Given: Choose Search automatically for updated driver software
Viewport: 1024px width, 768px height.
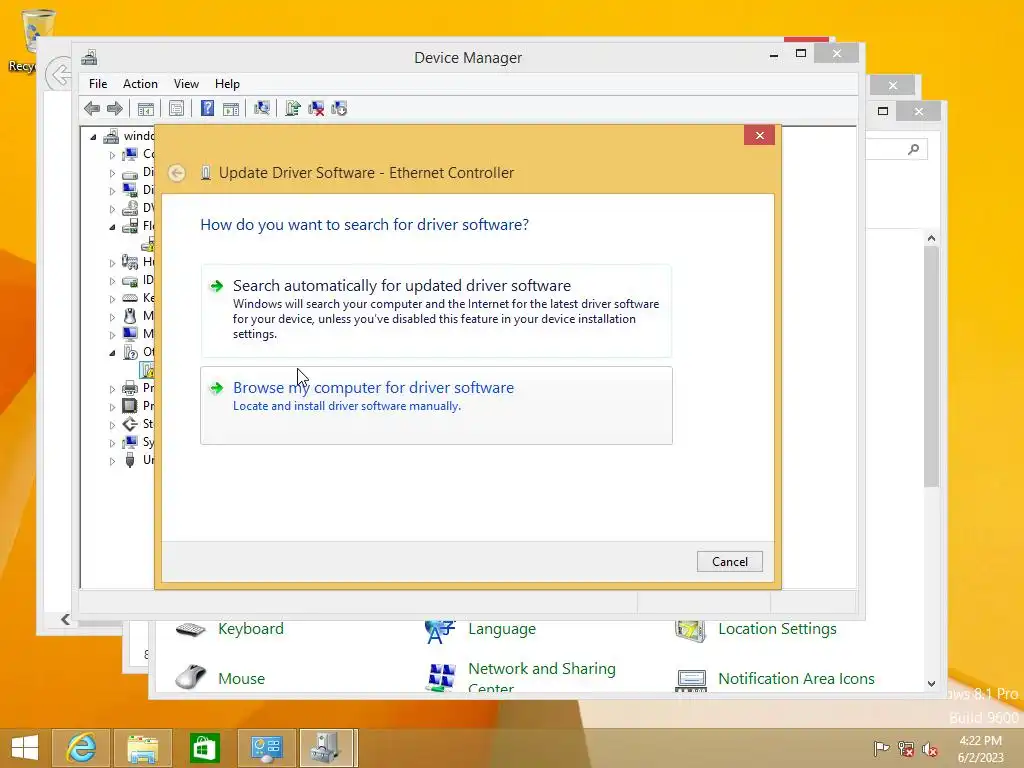Looking at the screenshot, I should [436, 311].
